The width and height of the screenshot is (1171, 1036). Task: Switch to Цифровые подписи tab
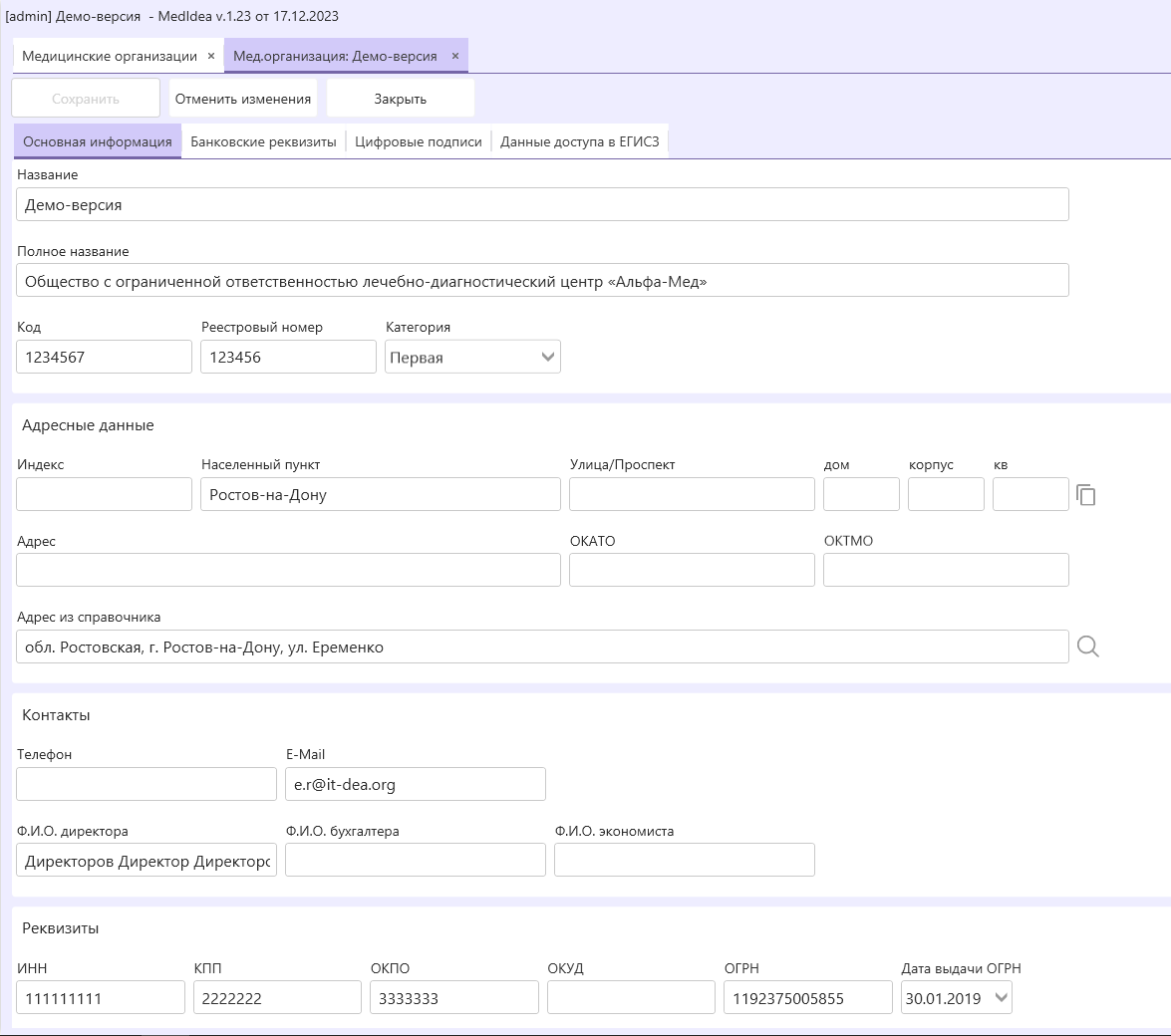click(419, 141)
